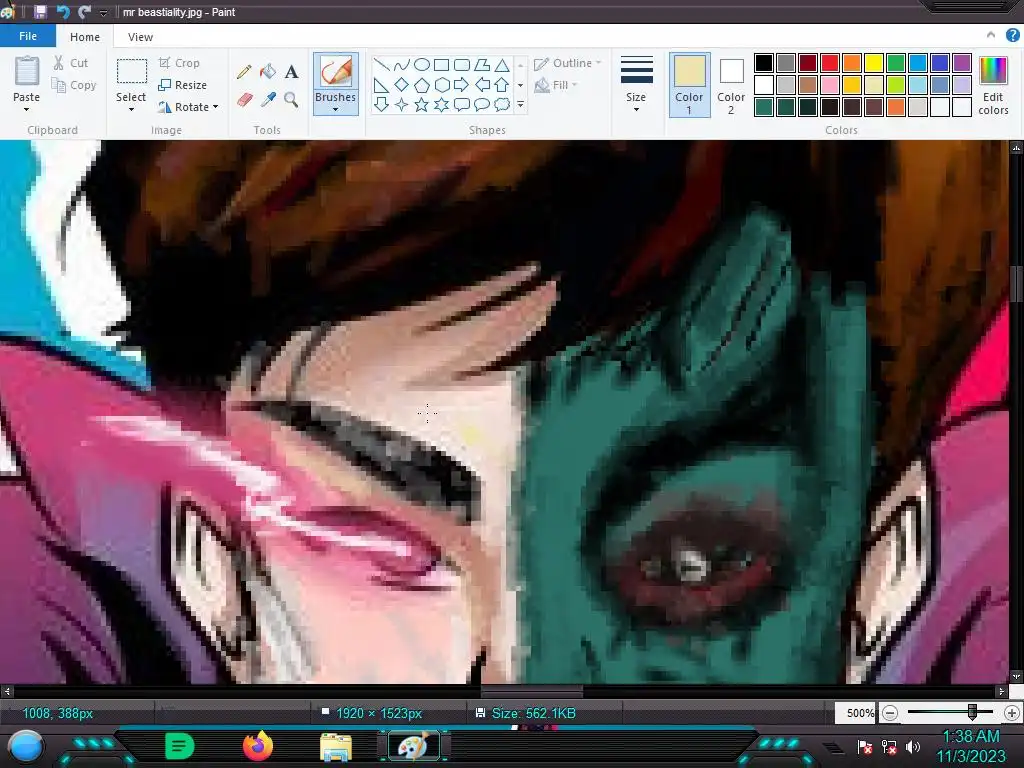1024x768 pixels.
Task: Pick the purple swatch in top row
Action: (x=962, y=63)
